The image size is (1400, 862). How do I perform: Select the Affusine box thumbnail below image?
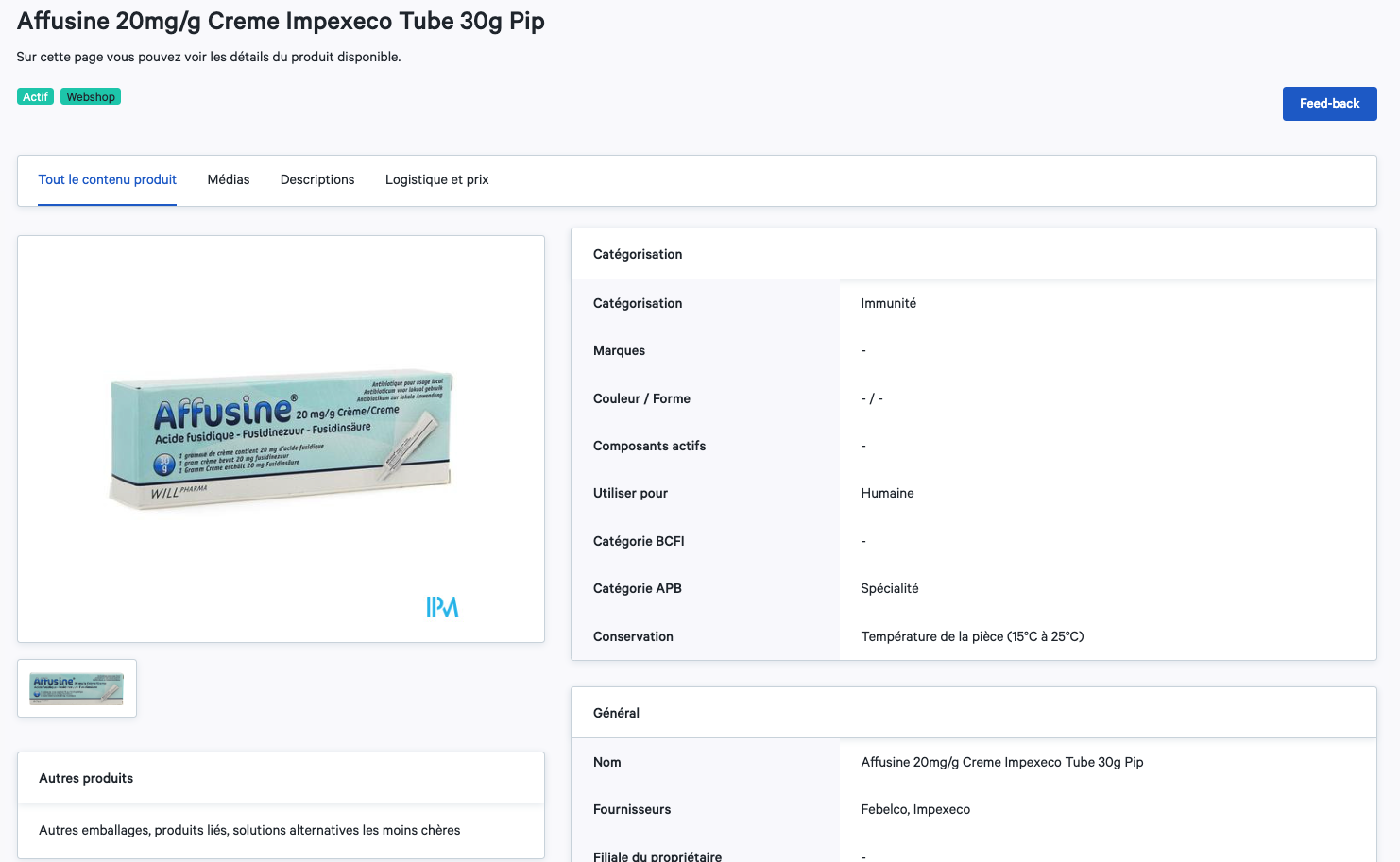coord(77,688)
